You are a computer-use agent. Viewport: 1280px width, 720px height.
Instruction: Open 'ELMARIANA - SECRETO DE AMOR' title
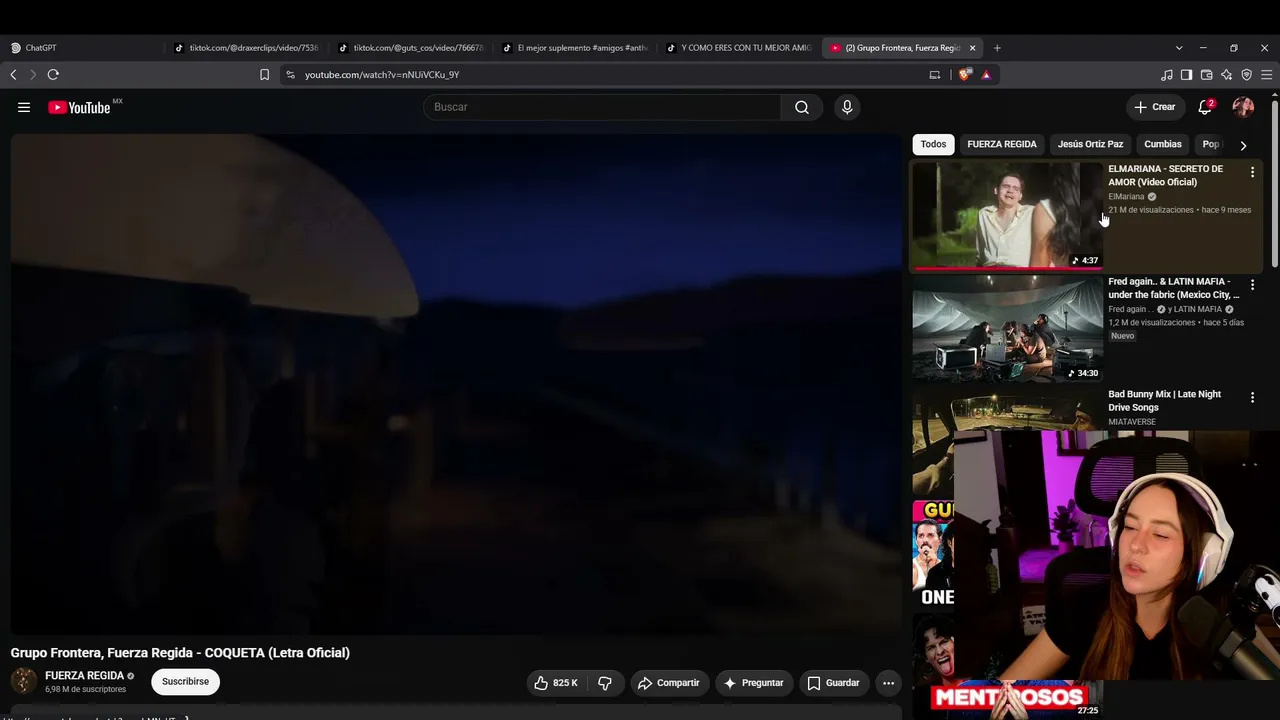point(1165,176)
